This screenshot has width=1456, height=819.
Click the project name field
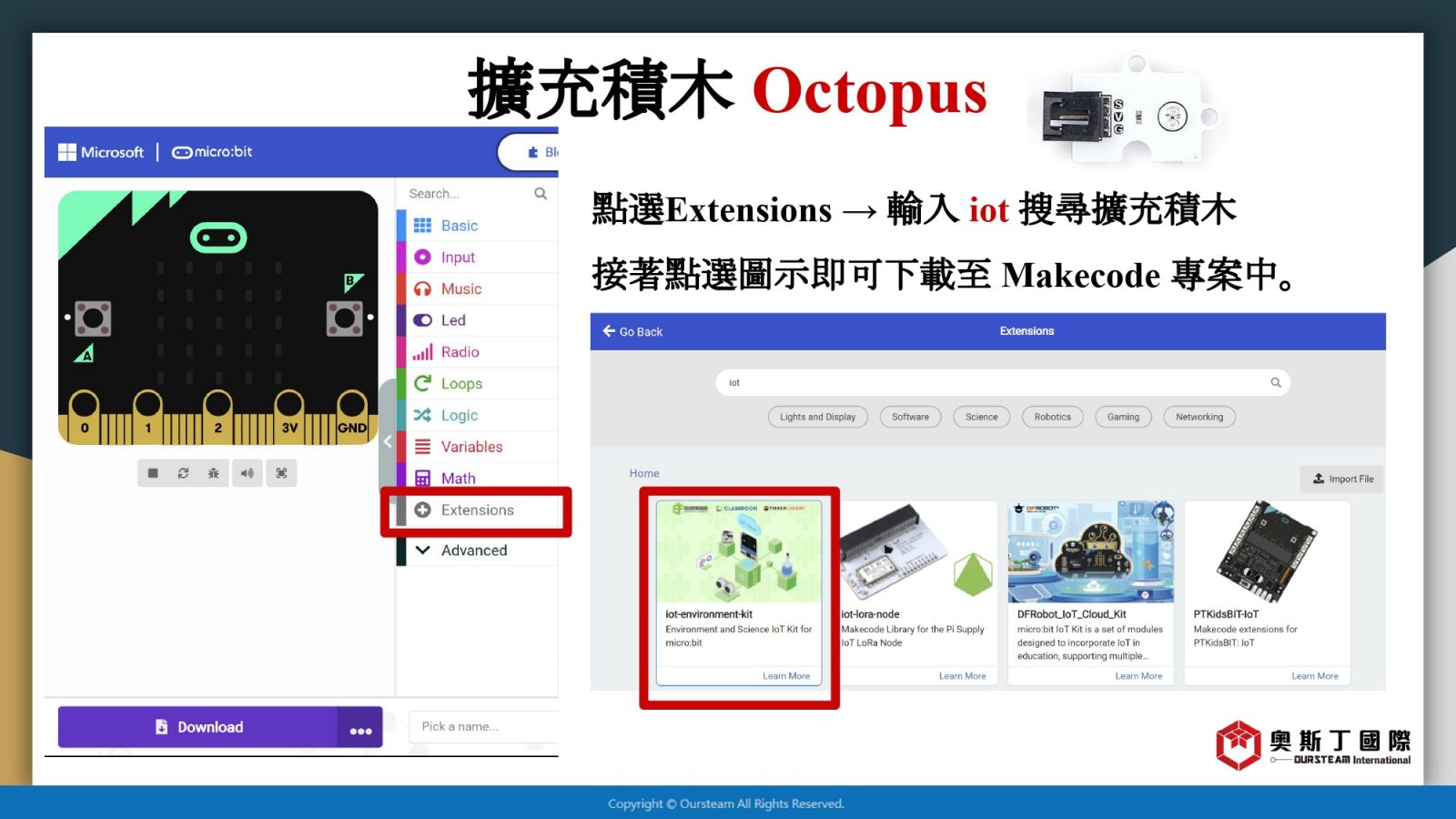483,726
